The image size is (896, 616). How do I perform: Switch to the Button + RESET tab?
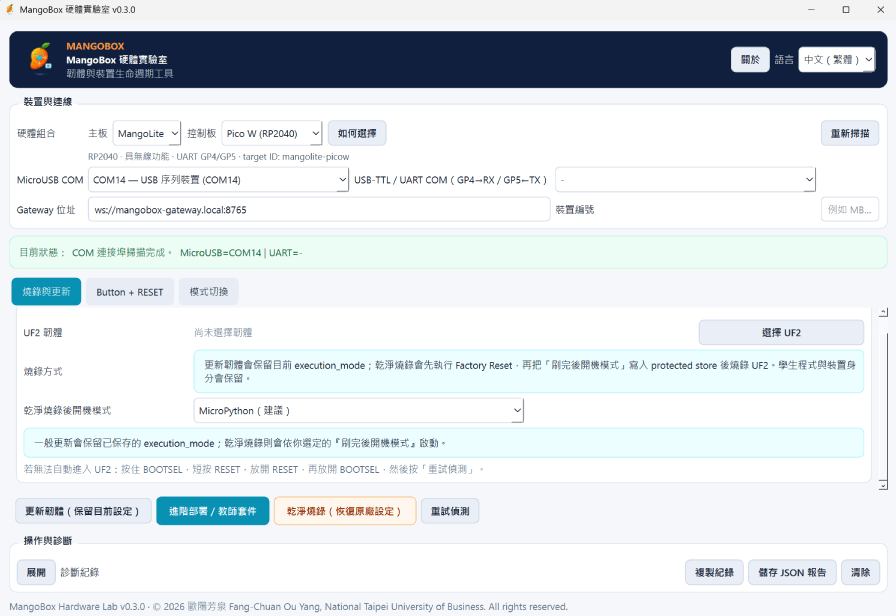coord(130,292)
